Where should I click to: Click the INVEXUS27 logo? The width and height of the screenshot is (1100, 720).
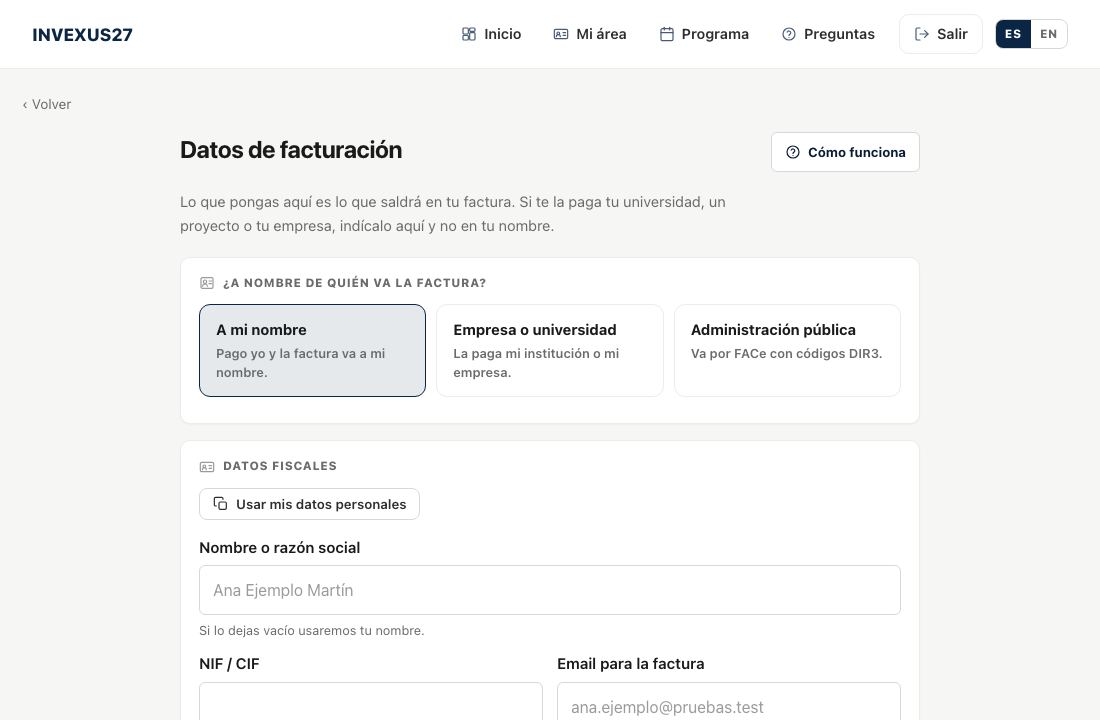(x=82, y=34)
